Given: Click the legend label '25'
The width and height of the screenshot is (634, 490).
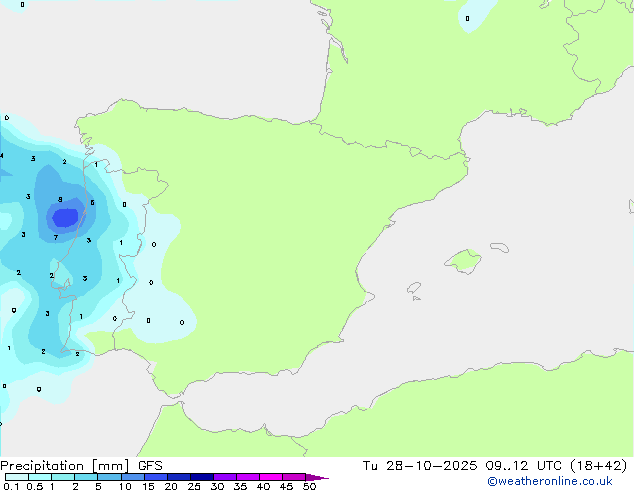Looking at the screenshot, I should click(x=194, y=486).
